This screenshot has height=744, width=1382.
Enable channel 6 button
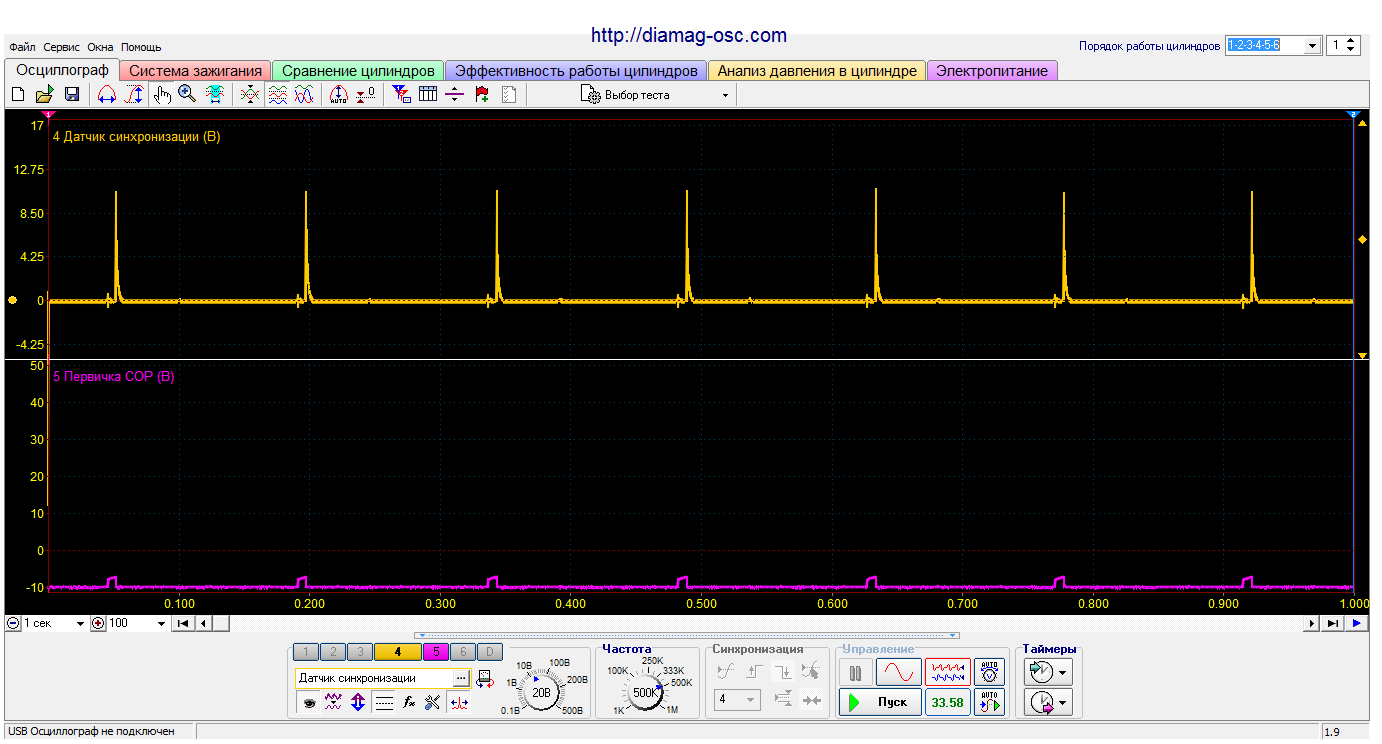click(x=463, y=652)
